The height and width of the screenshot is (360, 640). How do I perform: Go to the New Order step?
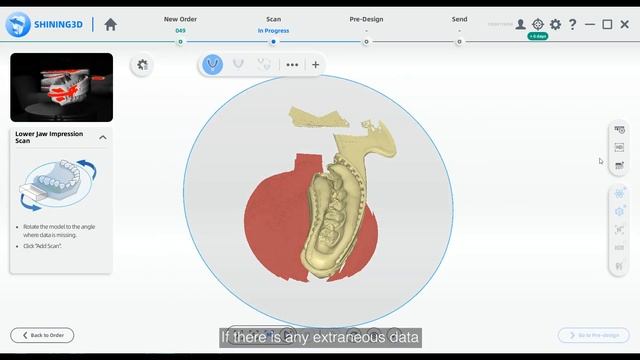point(180,19)
